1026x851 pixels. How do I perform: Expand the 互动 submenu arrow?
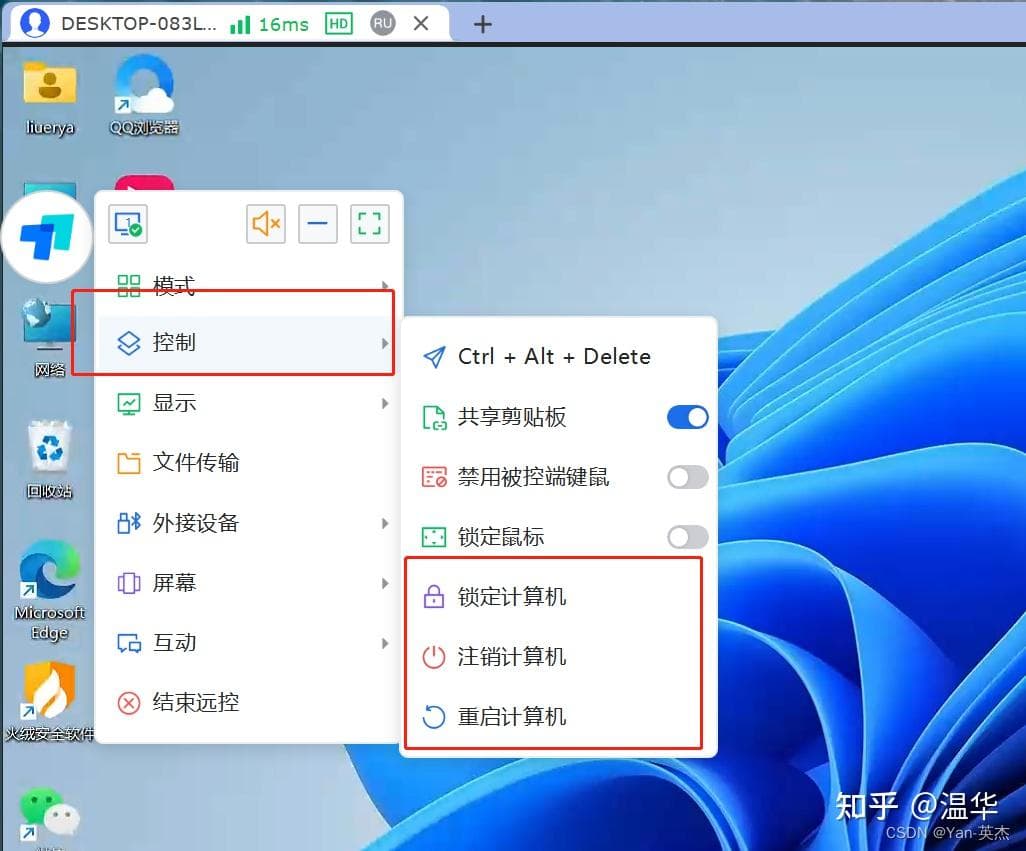(385, 644)
